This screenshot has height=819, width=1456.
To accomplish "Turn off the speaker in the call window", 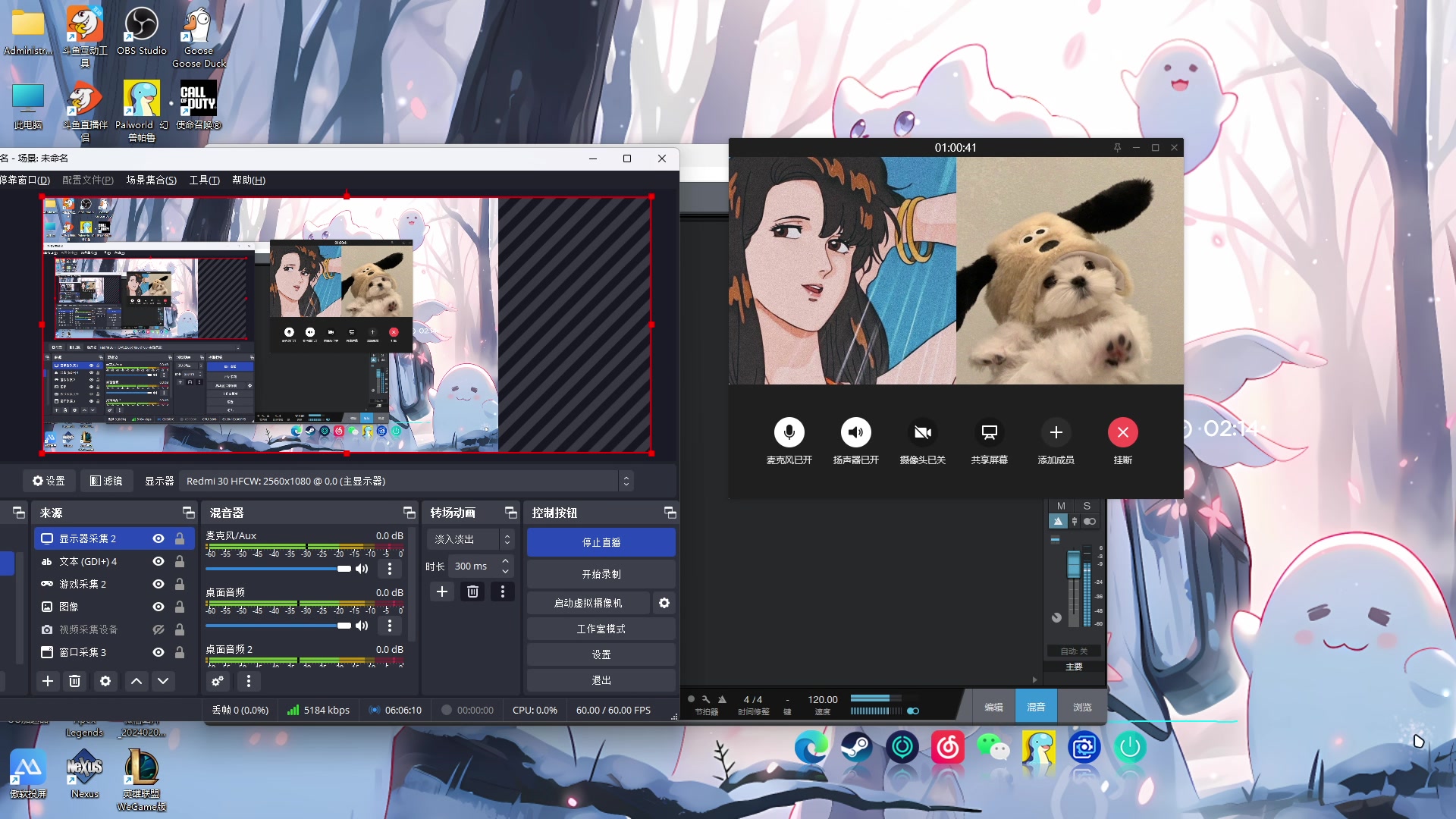I will pyautogui.click(x=855, y=432).
